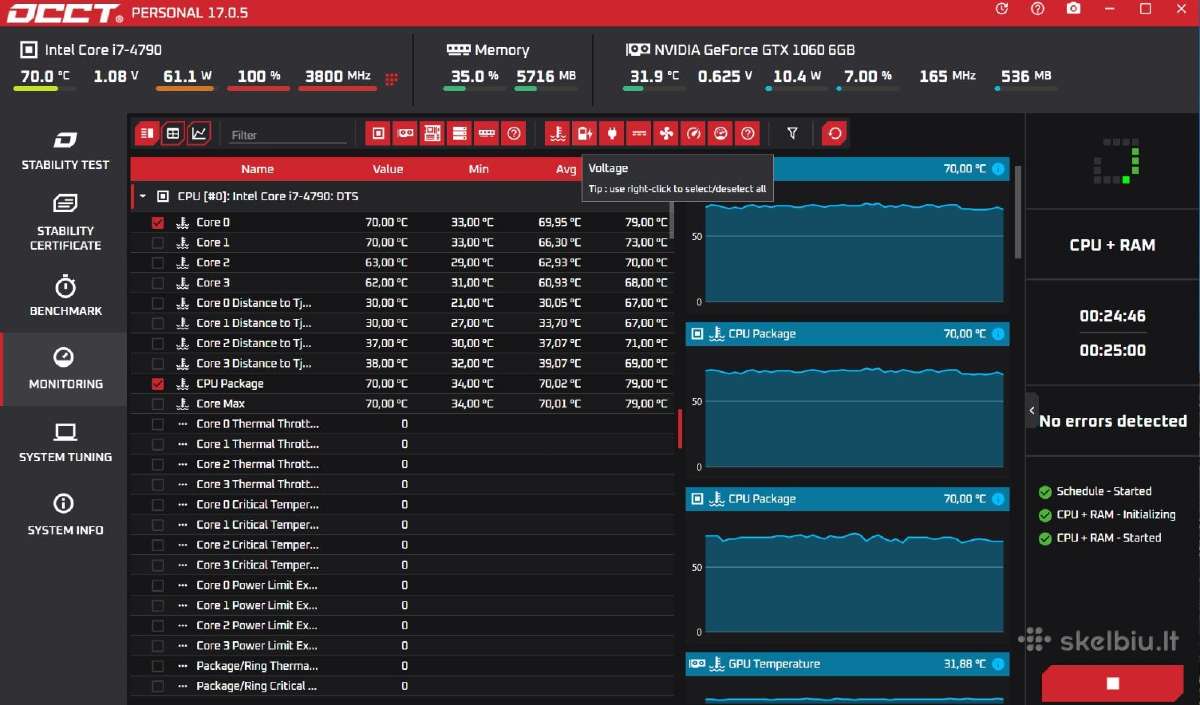Click the graph panel vertical scrollbar
Screen dimensions: 1200x705
pos(1018,212)
